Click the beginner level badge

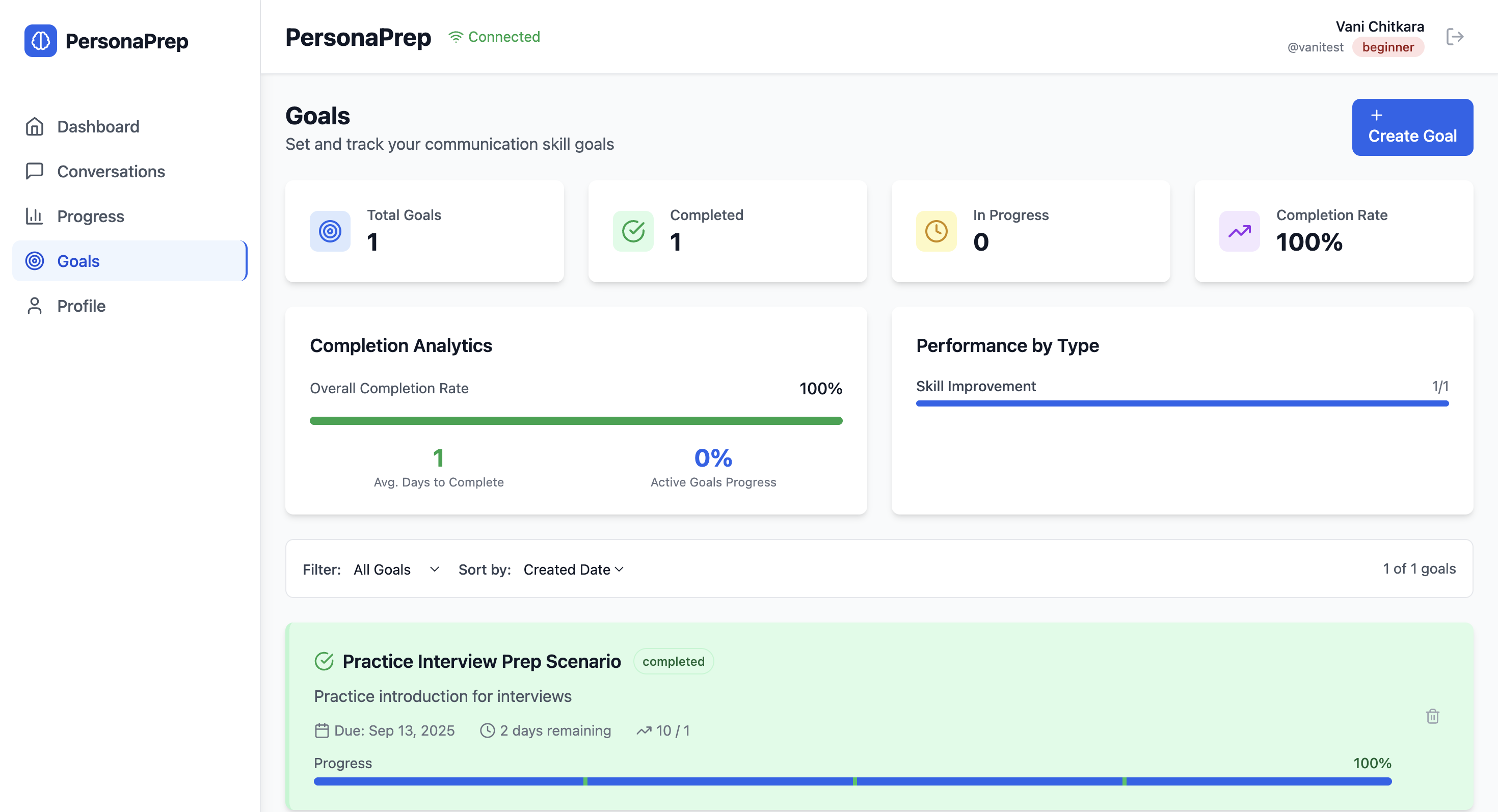(1387, 47)
